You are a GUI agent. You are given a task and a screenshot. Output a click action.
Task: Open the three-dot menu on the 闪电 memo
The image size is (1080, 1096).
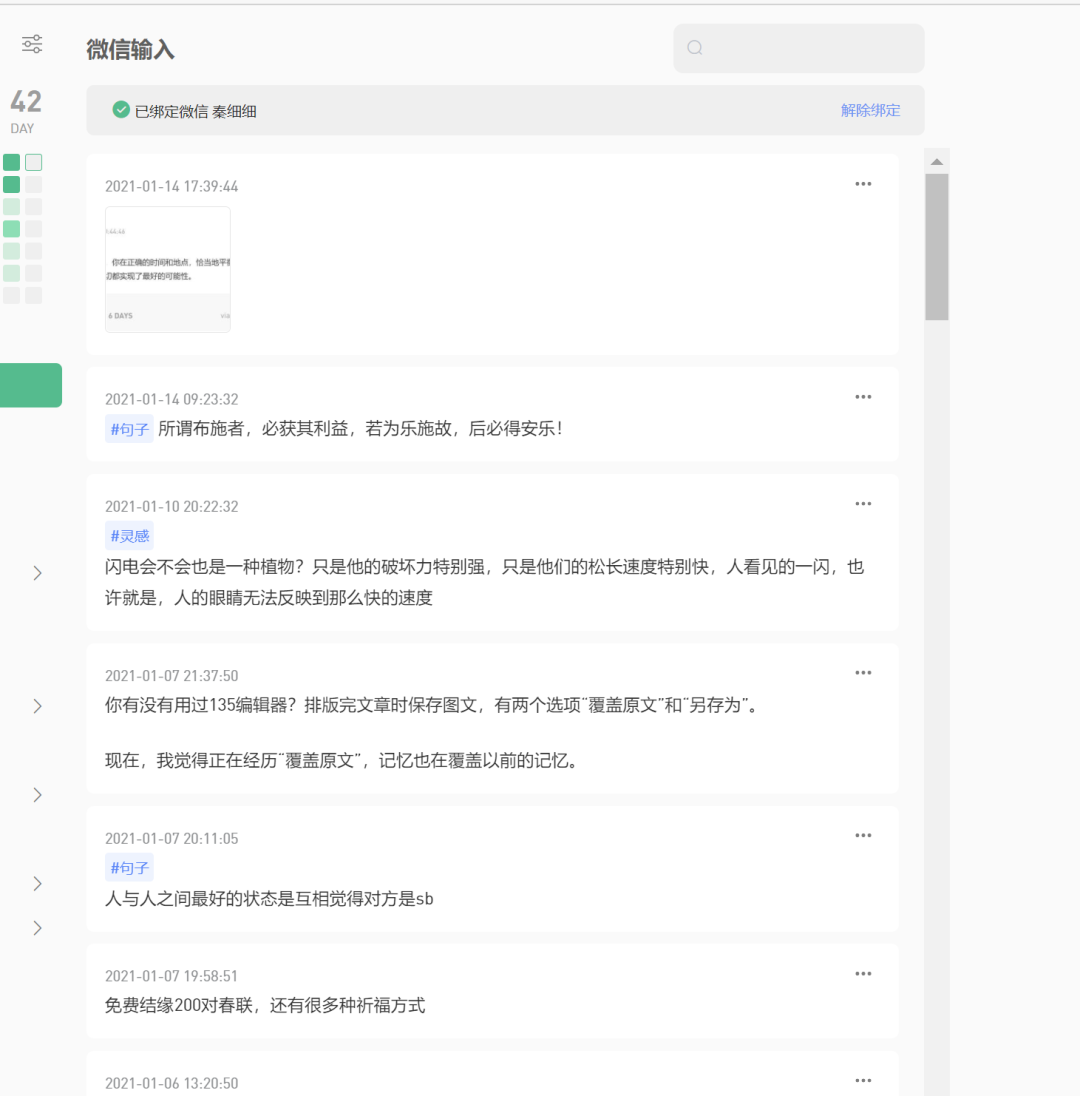click(x=863, y=504)
